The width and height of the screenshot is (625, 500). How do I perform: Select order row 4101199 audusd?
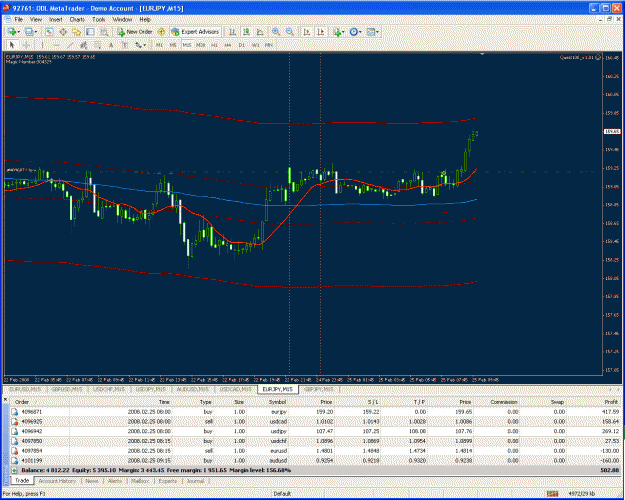pyautogui.click(x=315, y=461)
